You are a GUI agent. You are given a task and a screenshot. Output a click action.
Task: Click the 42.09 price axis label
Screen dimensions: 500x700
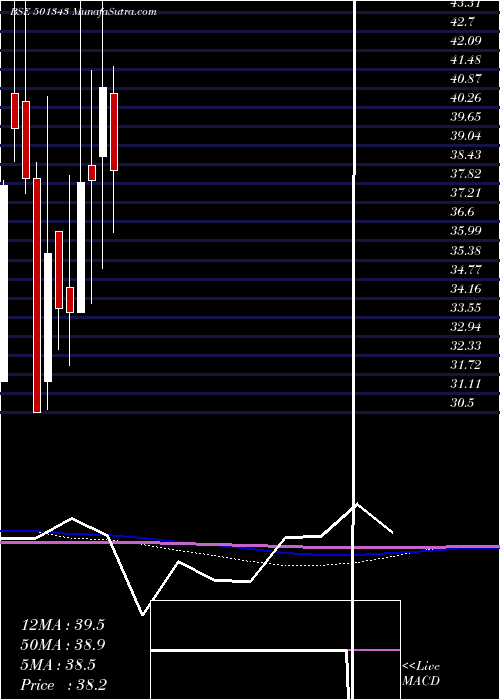(466, 41)
